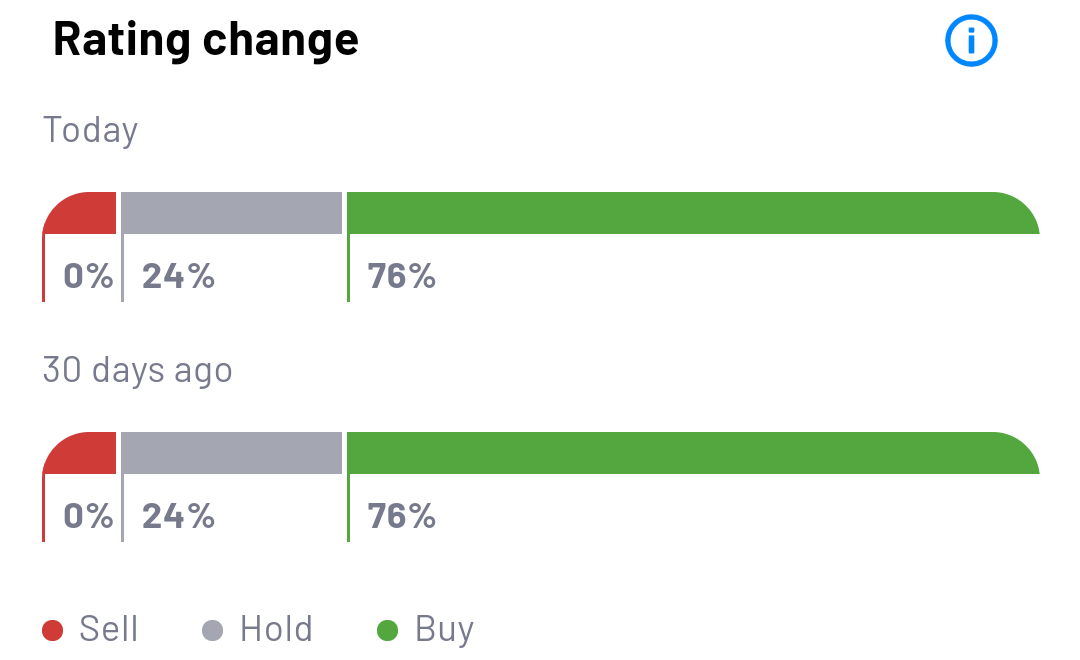Click the "Today" section label
The width and height of the screenshot is (1080, 660).
click(90, 130)
